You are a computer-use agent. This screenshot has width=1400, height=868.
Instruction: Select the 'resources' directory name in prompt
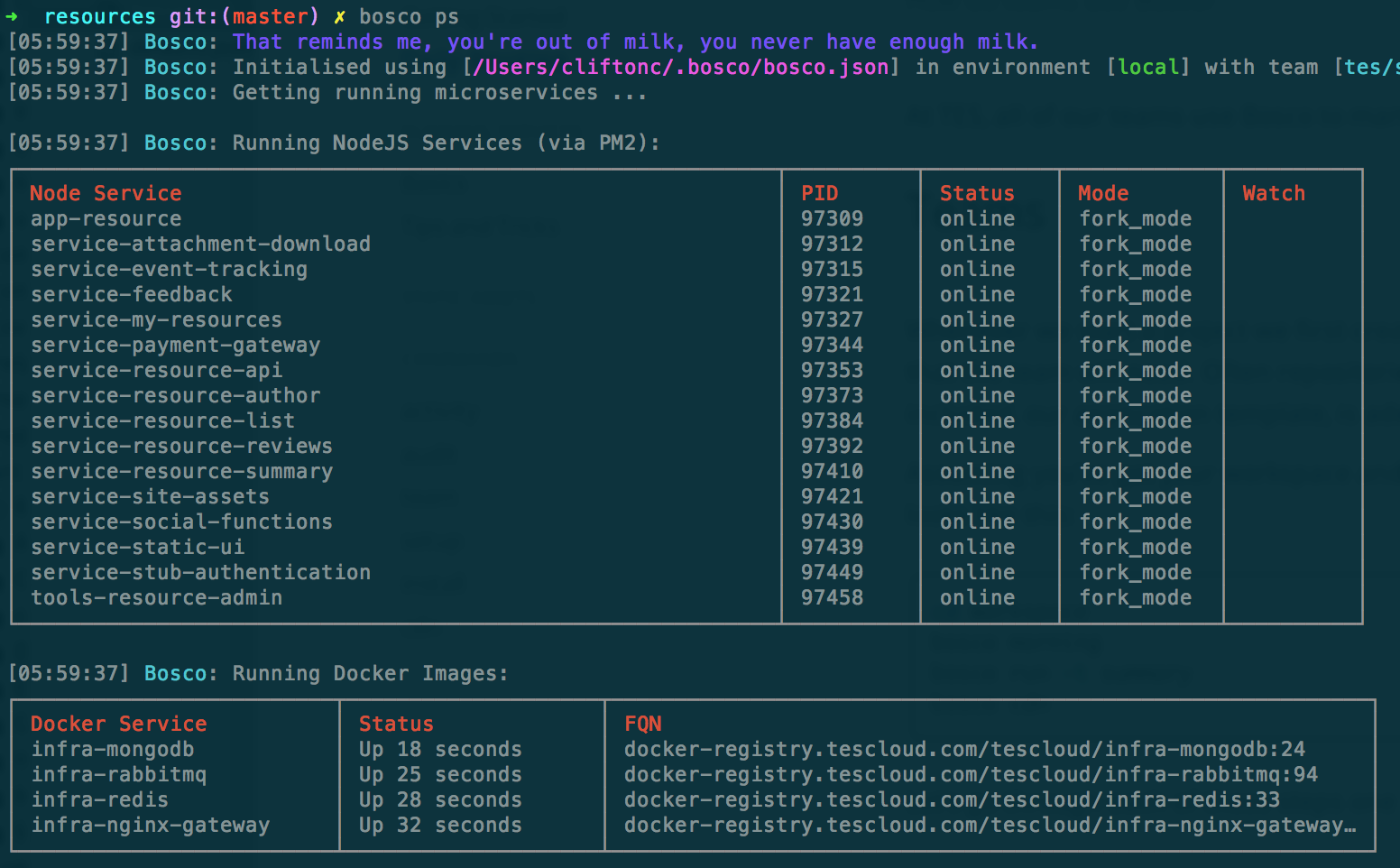[100, 17]
